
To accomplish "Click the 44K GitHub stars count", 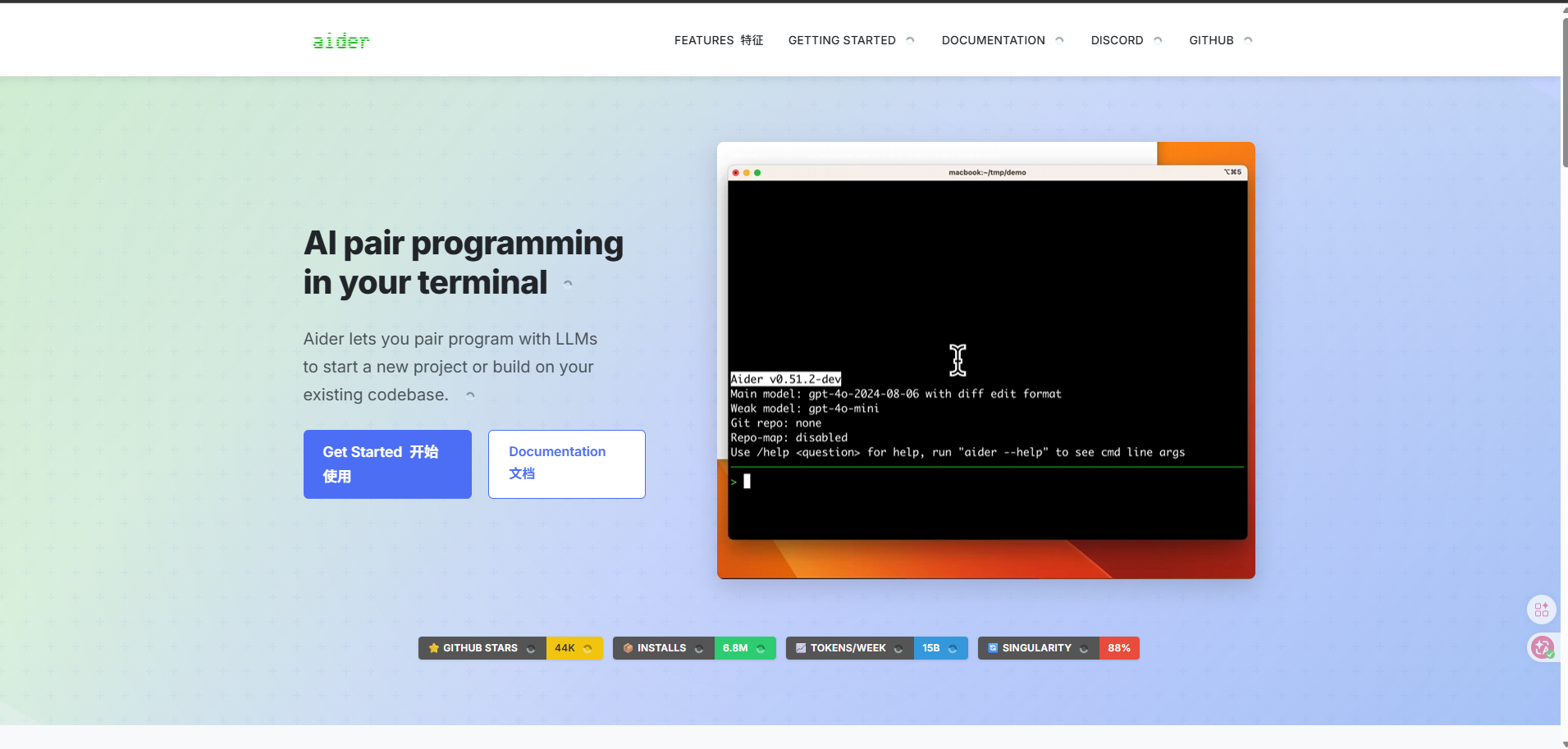I will (x=565, y=648).
